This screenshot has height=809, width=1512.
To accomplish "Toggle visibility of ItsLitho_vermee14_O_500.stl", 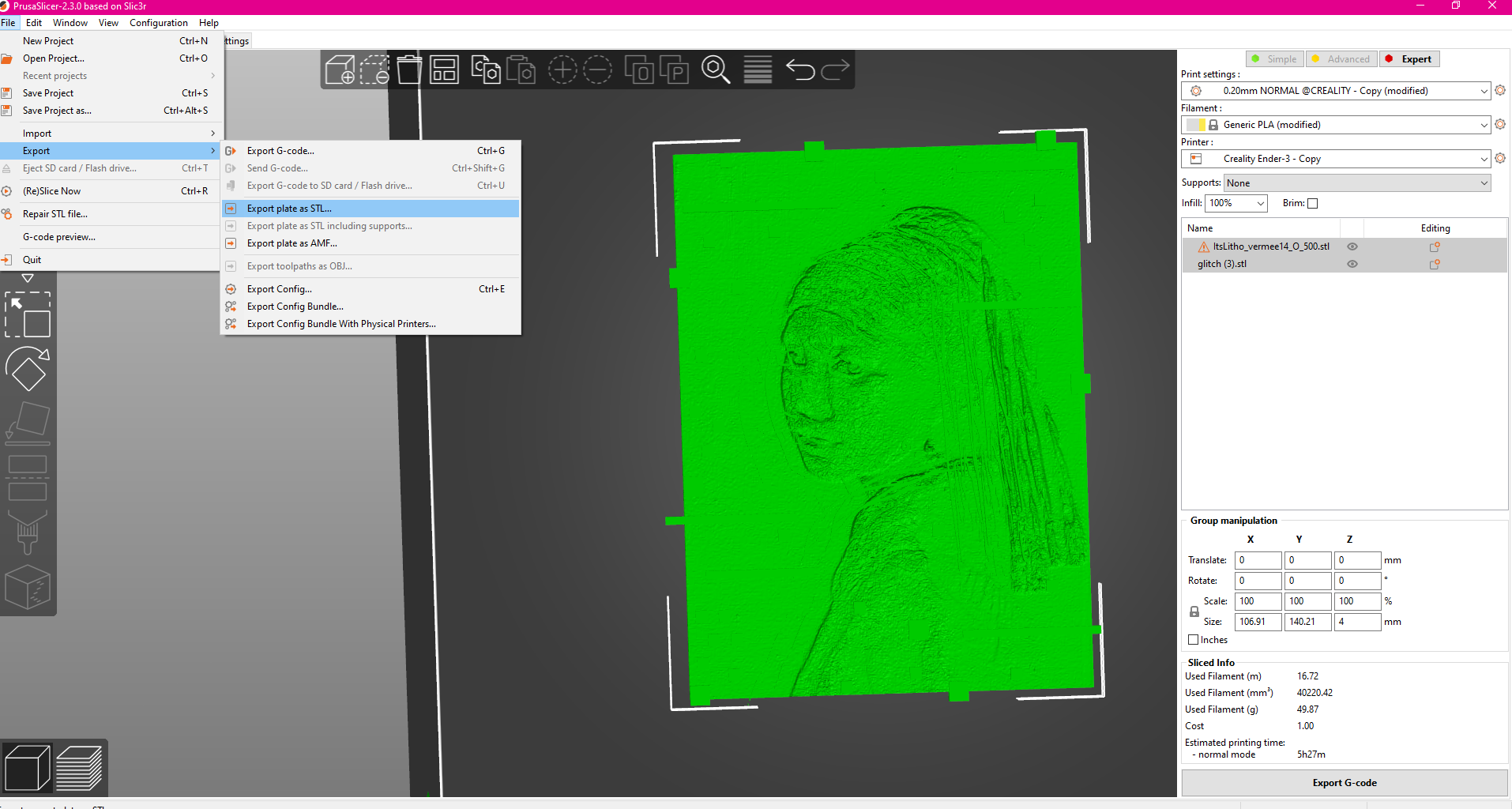I will pos(1352,246).
